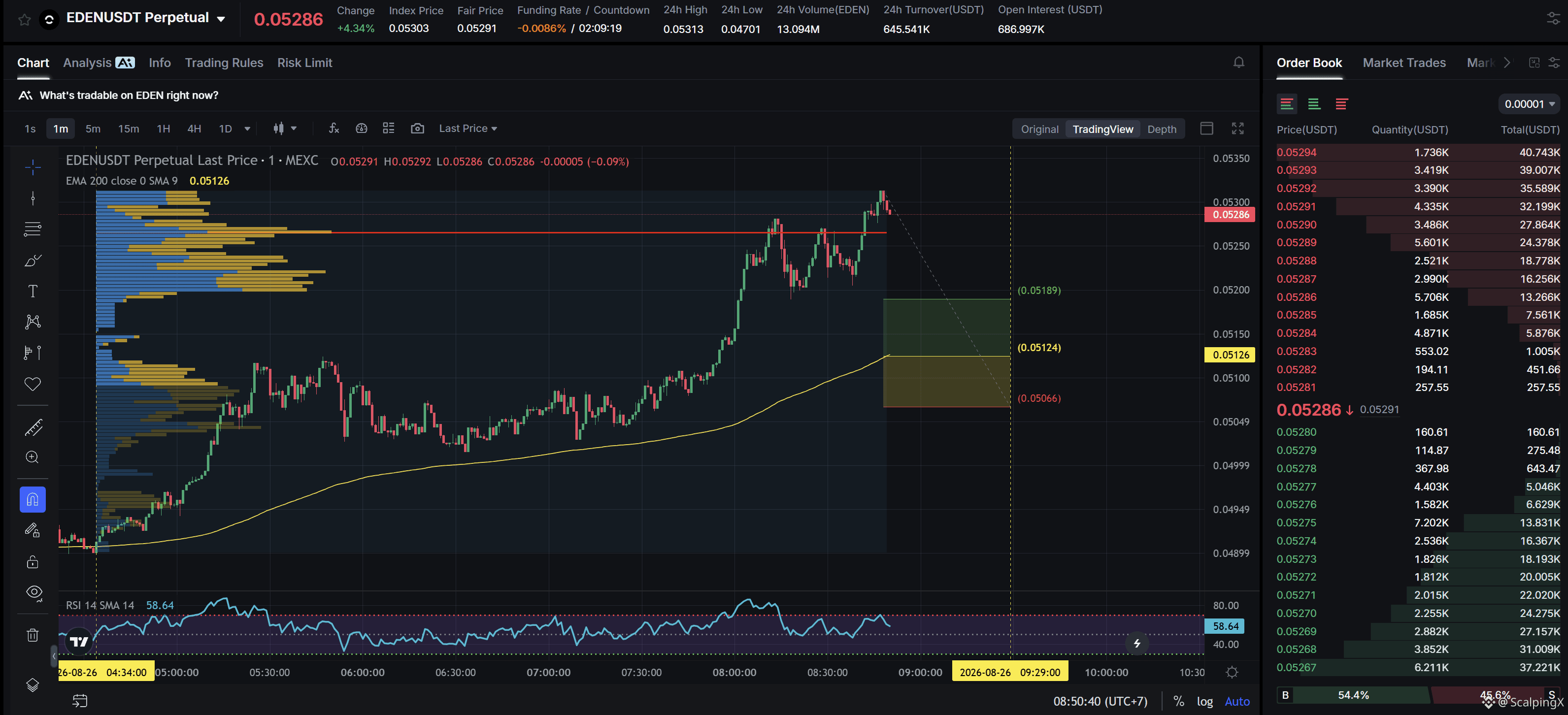This screenshot has height=715, width=1568.
Task: Switch to the Market Trades tab
Action: 1404,63
